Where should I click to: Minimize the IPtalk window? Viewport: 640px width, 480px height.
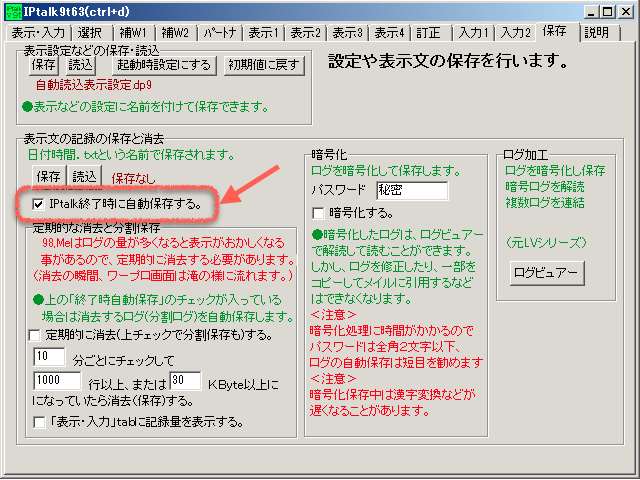[x=591, y=12]
